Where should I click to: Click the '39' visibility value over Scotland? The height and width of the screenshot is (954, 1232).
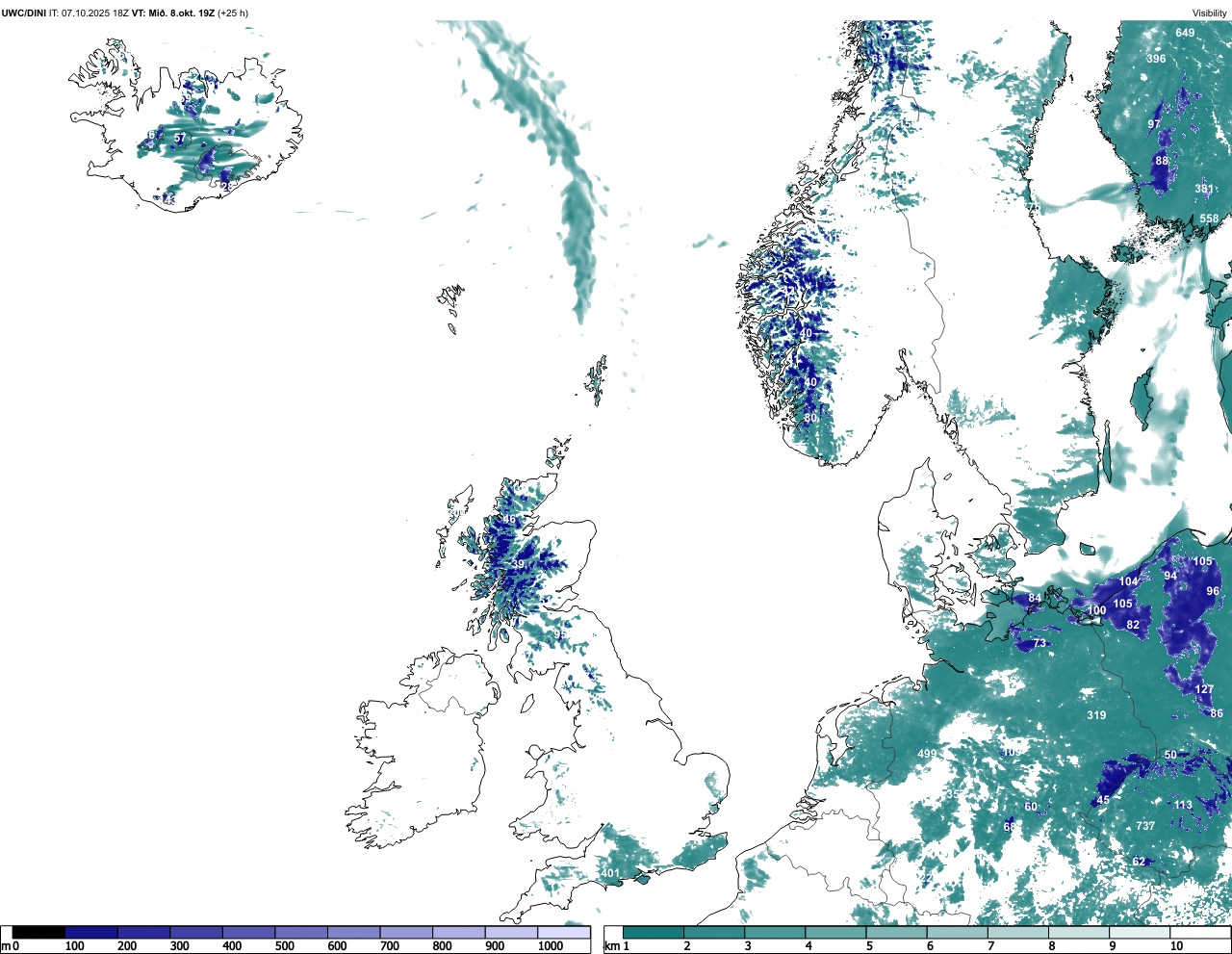(518, 565)
